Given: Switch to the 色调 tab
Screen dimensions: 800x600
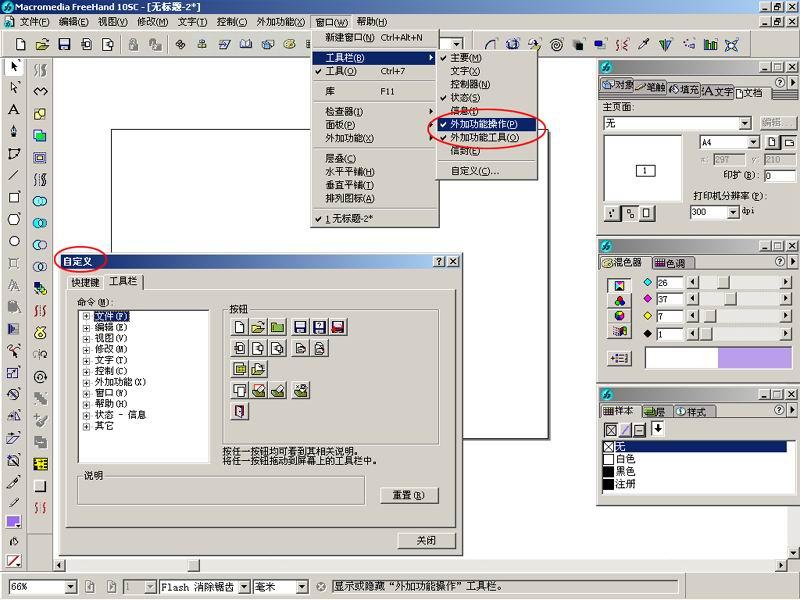Looking at the screenshot, I should pos(673,263).
